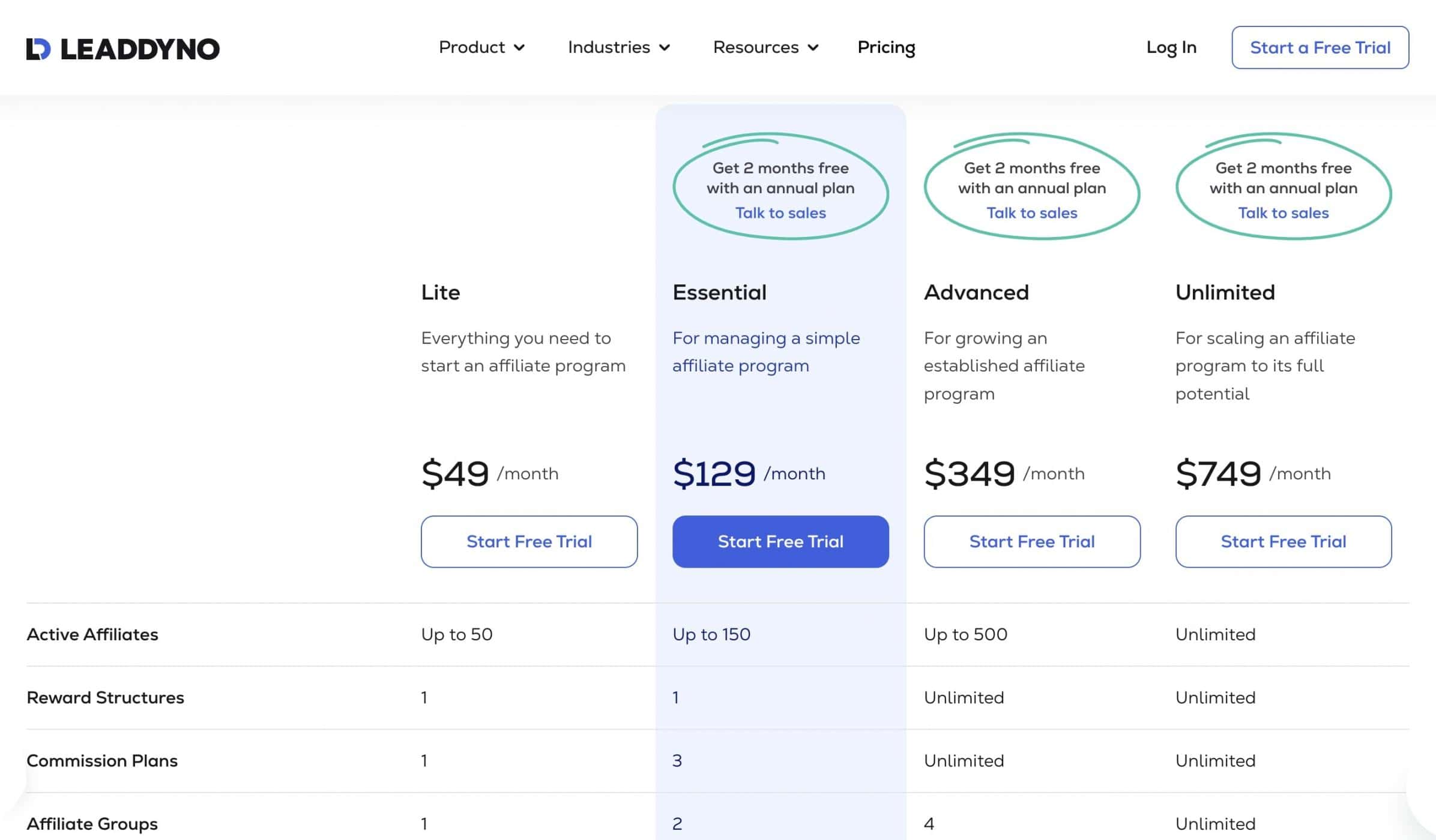The image size is (1436, 840).
Task: Start Free Trial for Unlimited plan
Action: [1283, 541]
